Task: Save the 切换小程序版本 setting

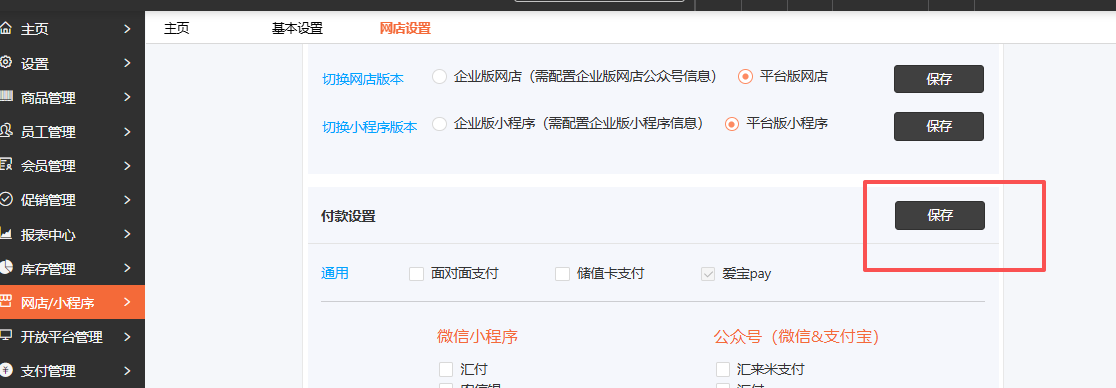Action: 939,126
